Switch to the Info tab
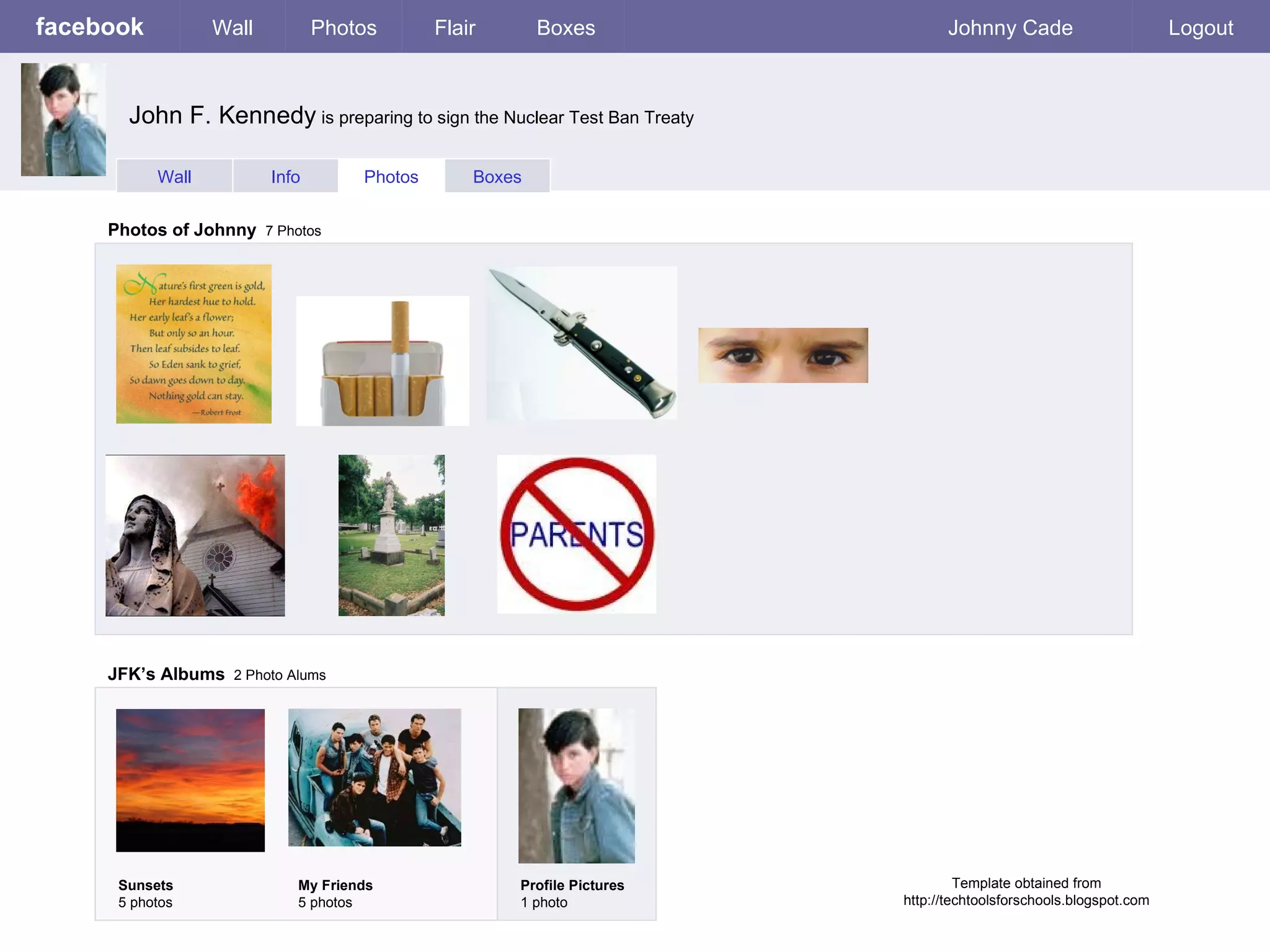 pyautogui.click(x=285, y=177)
